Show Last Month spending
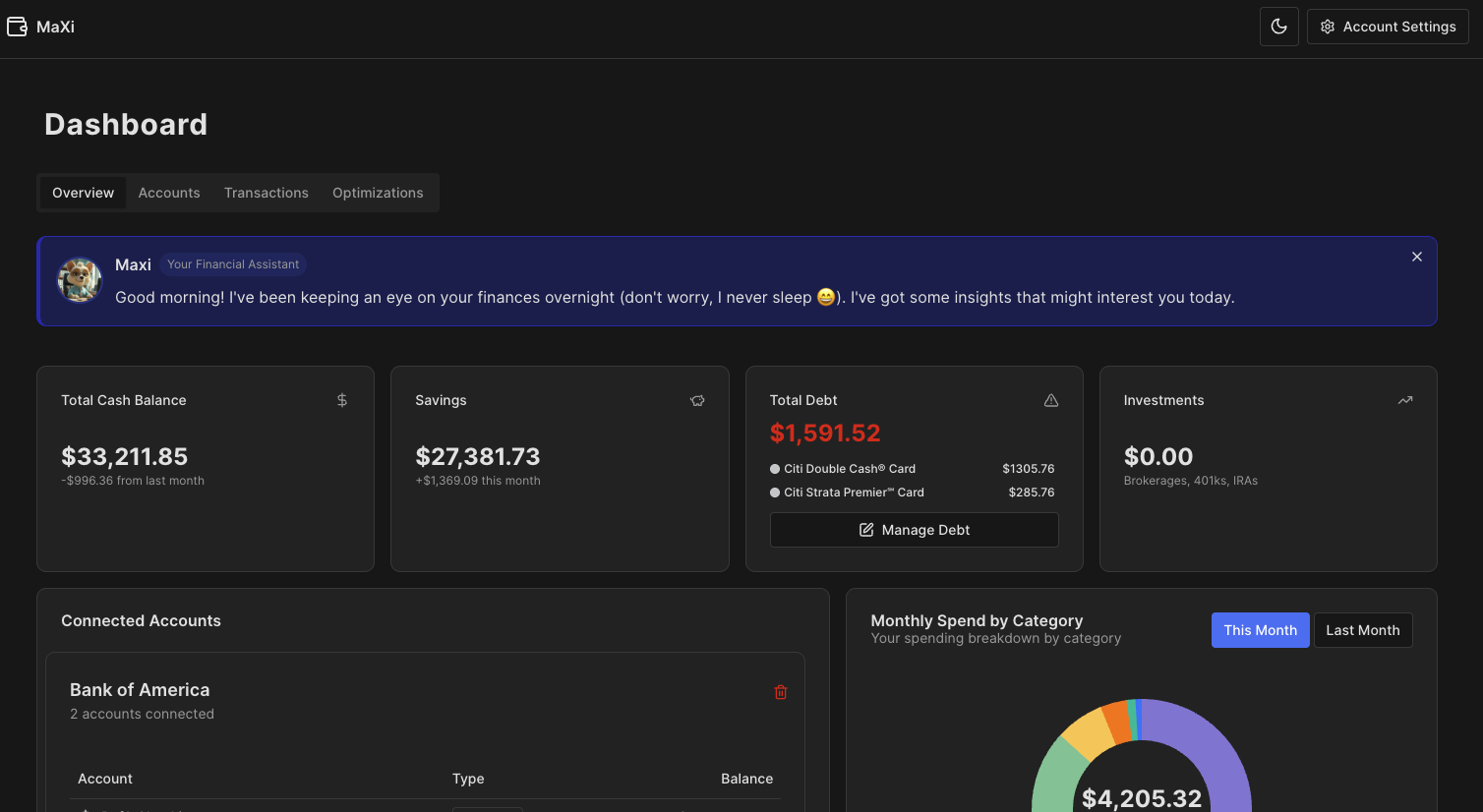The image size is (1483, 812). (x=1363, y=630)
